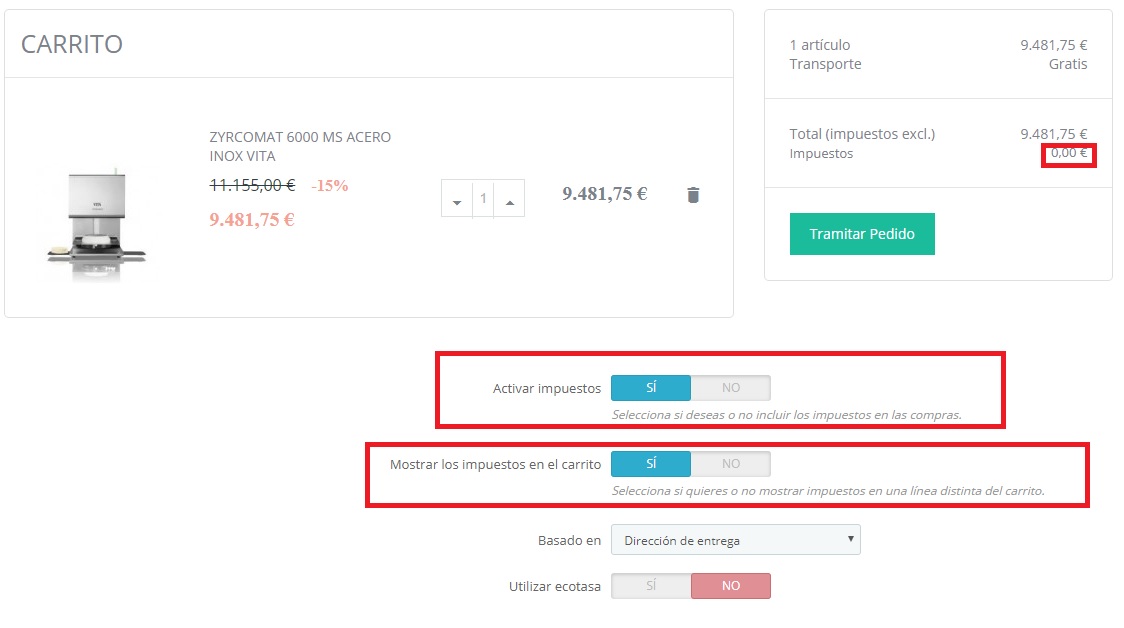Click the CARRITO heading
The image size is (1124, 628).
click(72, 44)
